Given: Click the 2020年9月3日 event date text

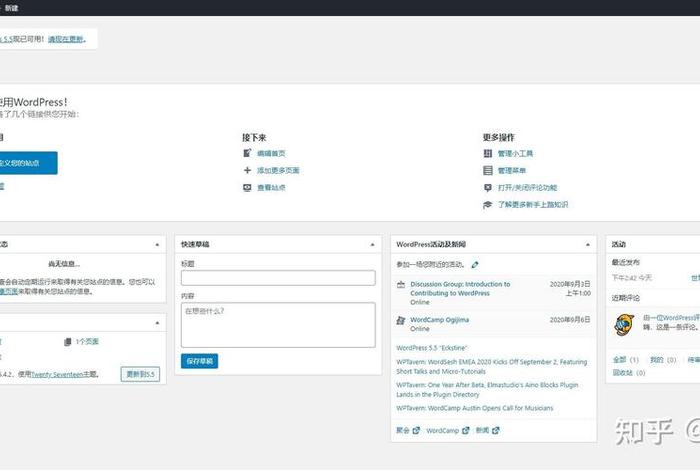Looking at the screenshot, I should (x=570, y=284).
